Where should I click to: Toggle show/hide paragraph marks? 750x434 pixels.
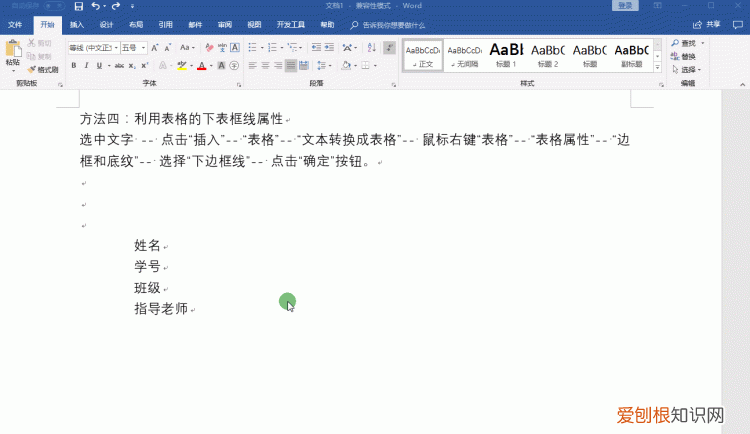tap(389, 47)
